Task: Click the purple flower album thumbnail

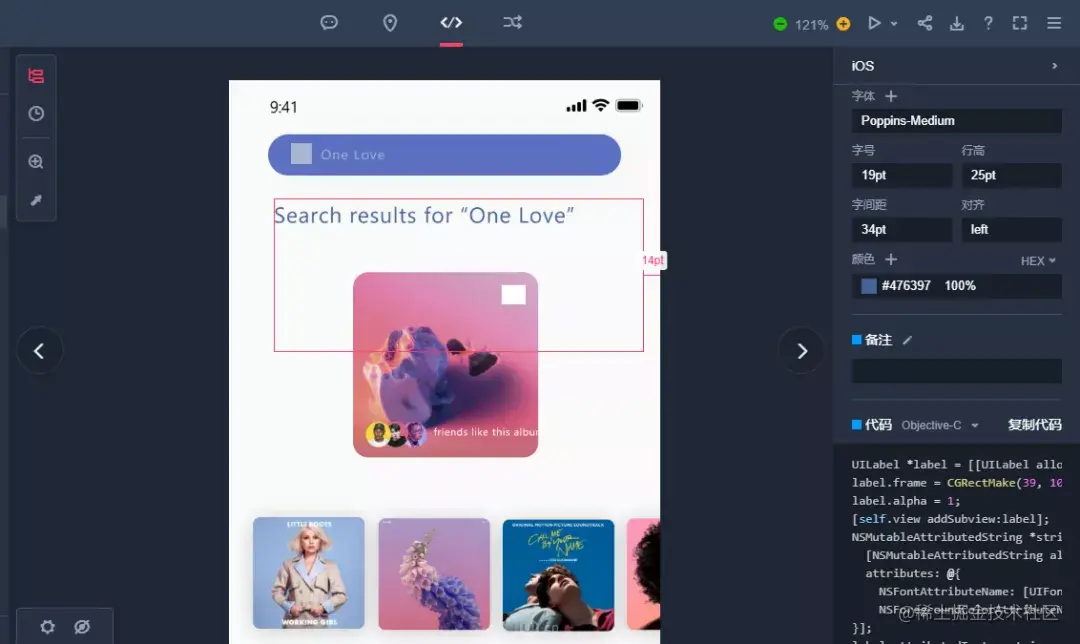Action: pyautogui.click(x=434, y=574)
